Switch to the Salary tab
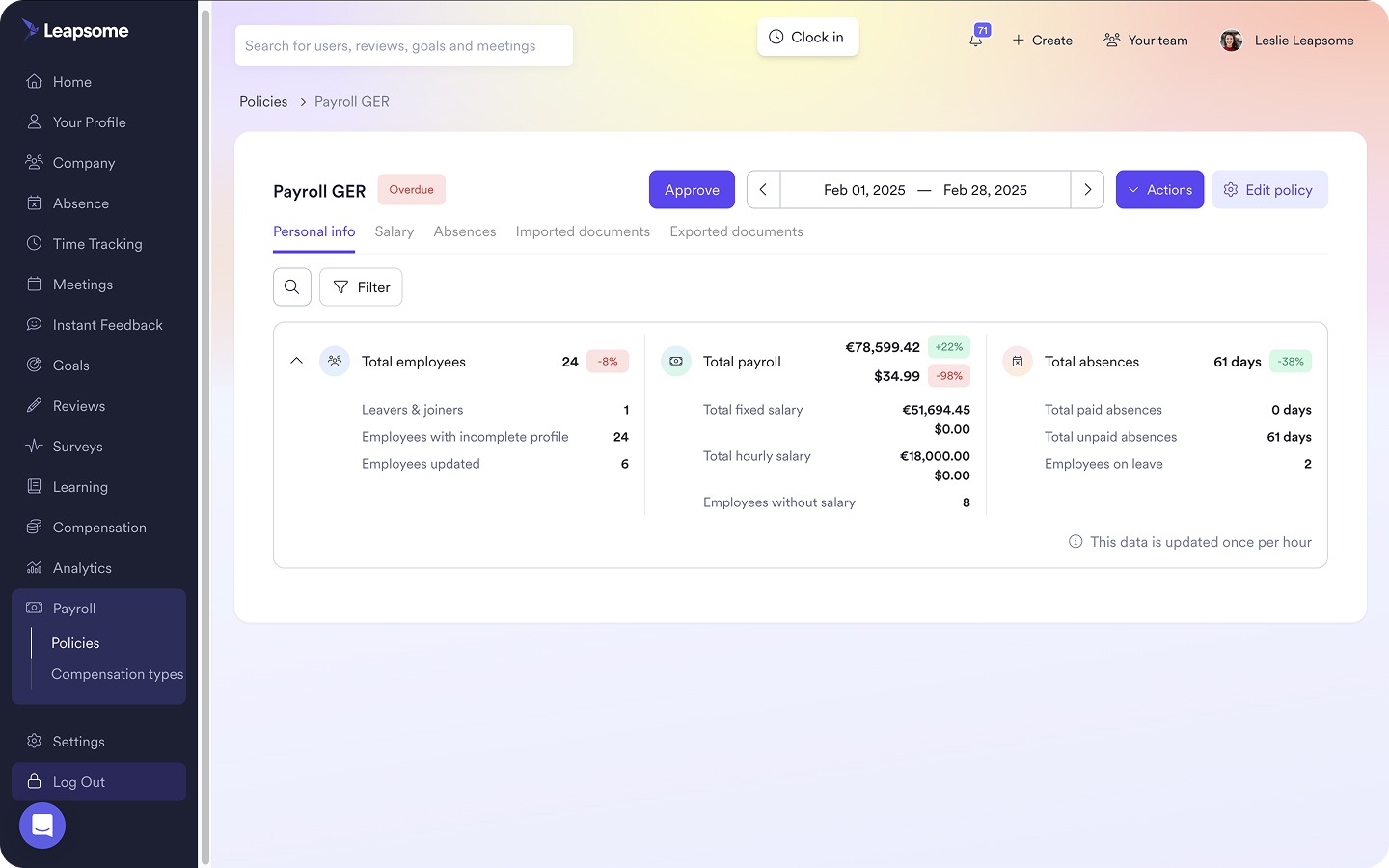 (395, 231)
